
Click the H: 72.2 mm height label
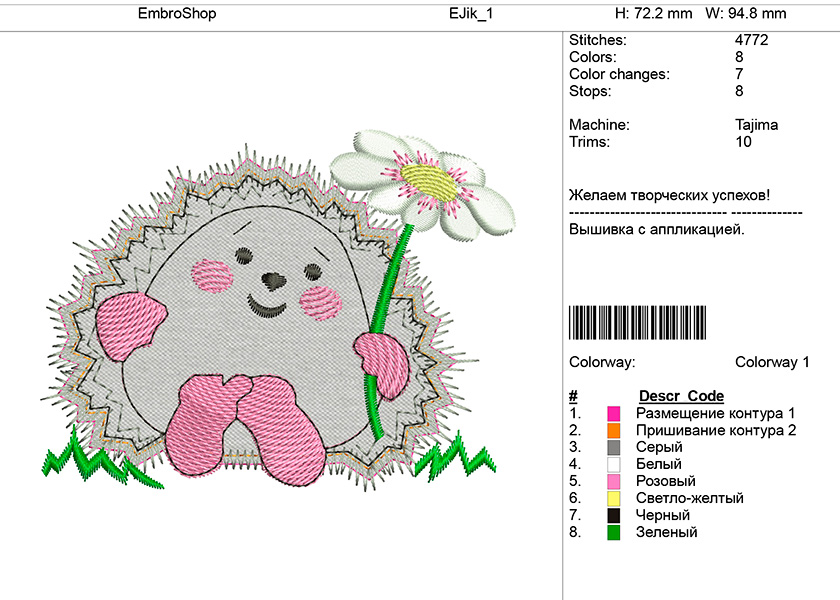click(653, 14)
